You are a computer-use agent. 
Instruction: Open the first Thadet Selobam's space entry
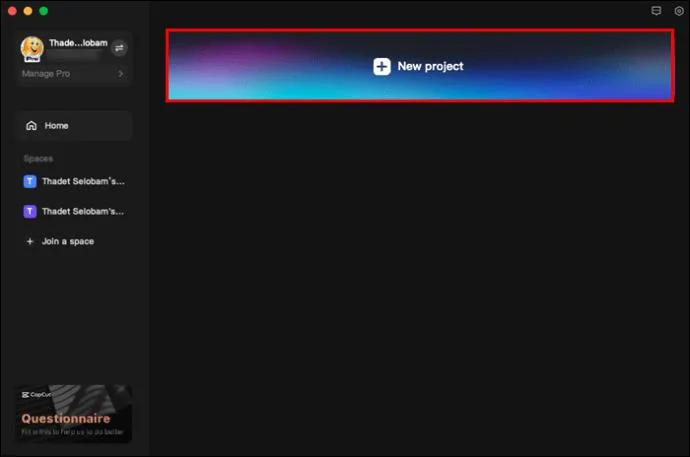pyautogui.click(x=74, y=181)
